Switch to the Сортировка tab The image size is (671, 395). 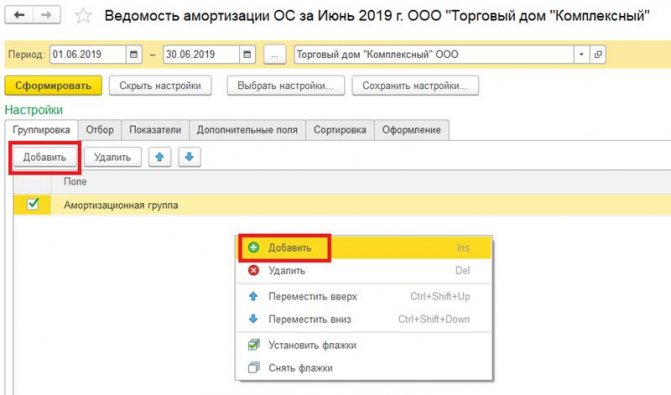point(340,130)
